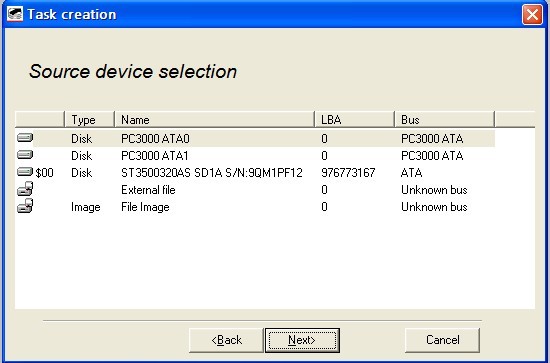Click the LBA value 976773167
Screen dimensions: 550x363
click(348, 173)
